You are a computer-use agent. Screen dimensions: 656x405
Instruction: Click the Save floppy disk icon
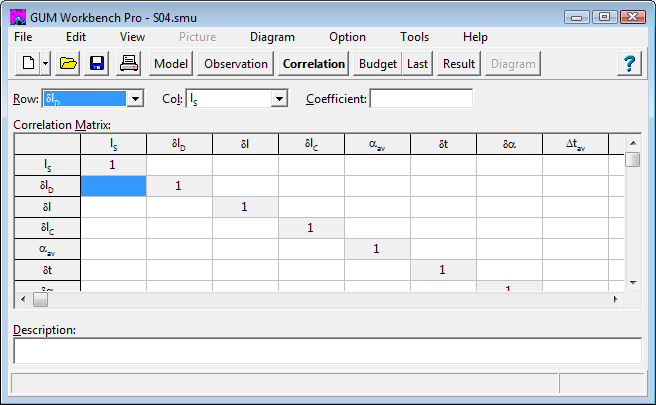pyautogui.click(x=97, y=64)
